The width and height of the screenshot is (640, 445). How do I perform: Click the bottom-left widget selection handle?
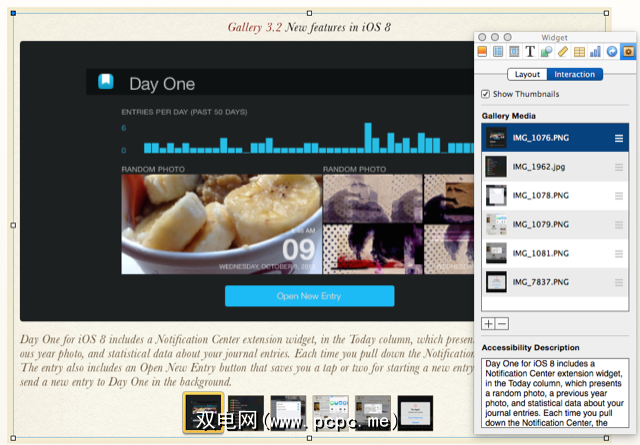click(x=13, y=438)
